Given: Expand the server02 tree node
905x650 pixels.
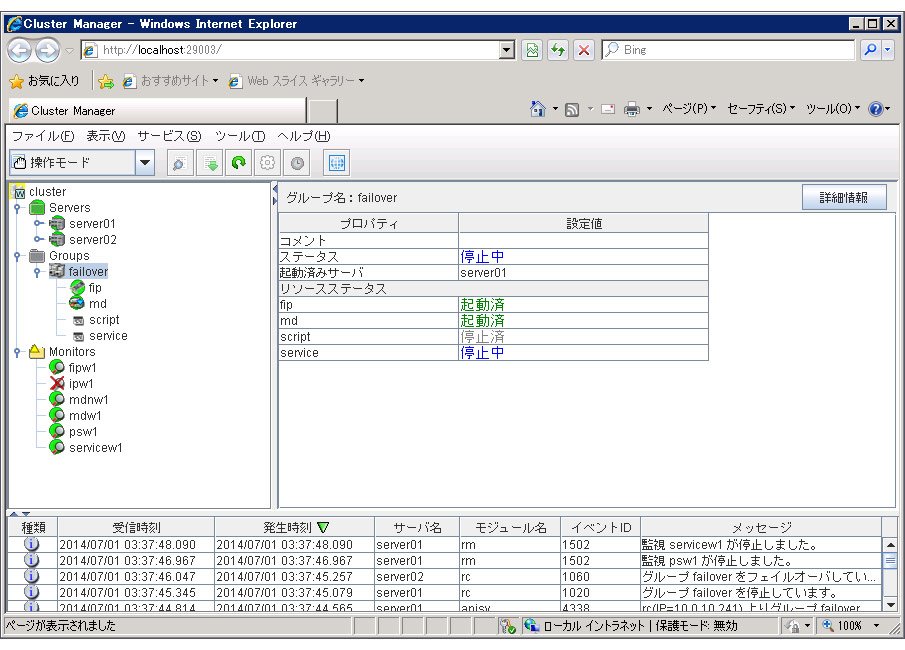Looking at the screenshot, I should point(38,240).
